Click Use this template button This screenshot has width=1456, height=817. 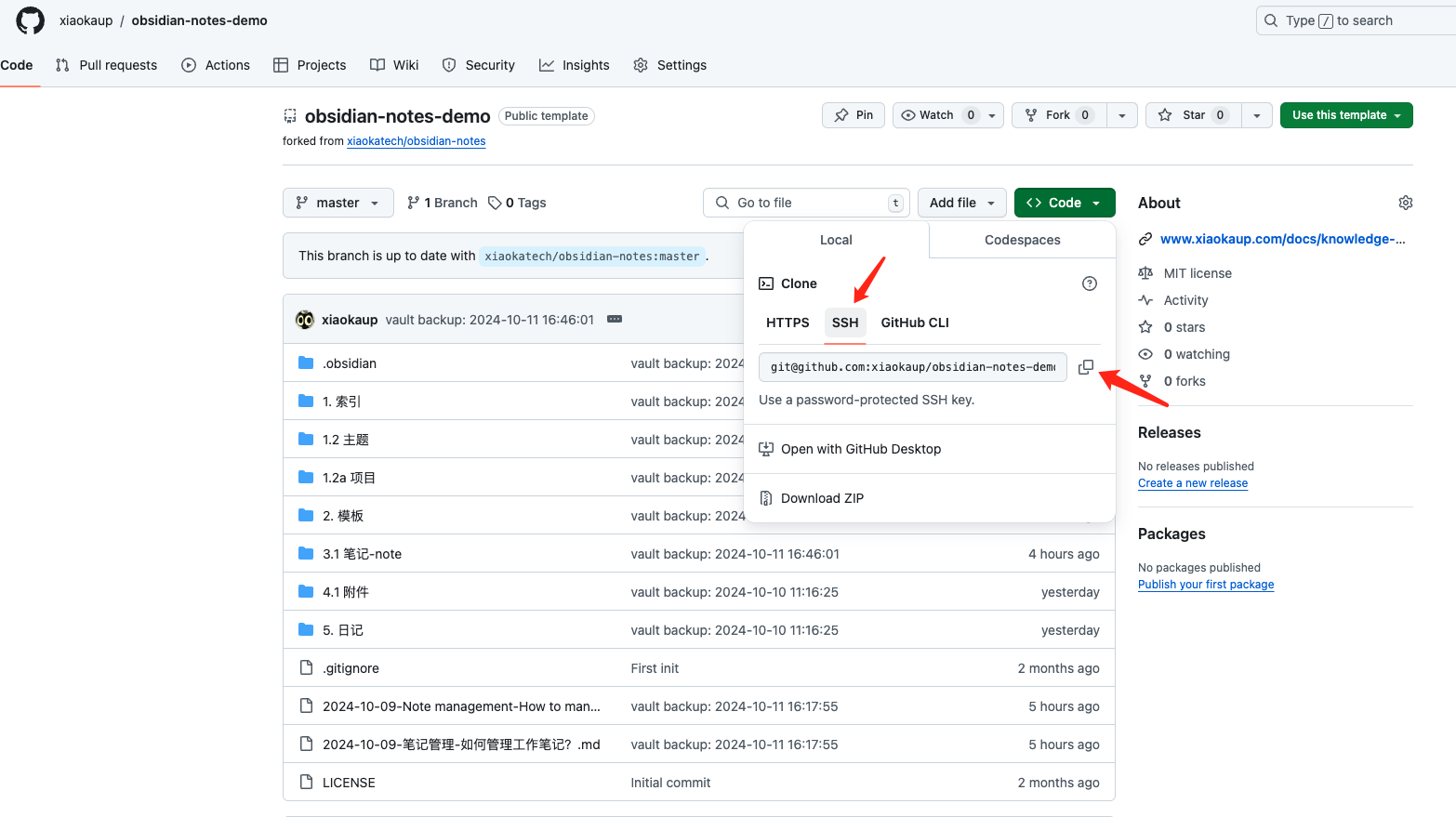tap(1346, 115)
